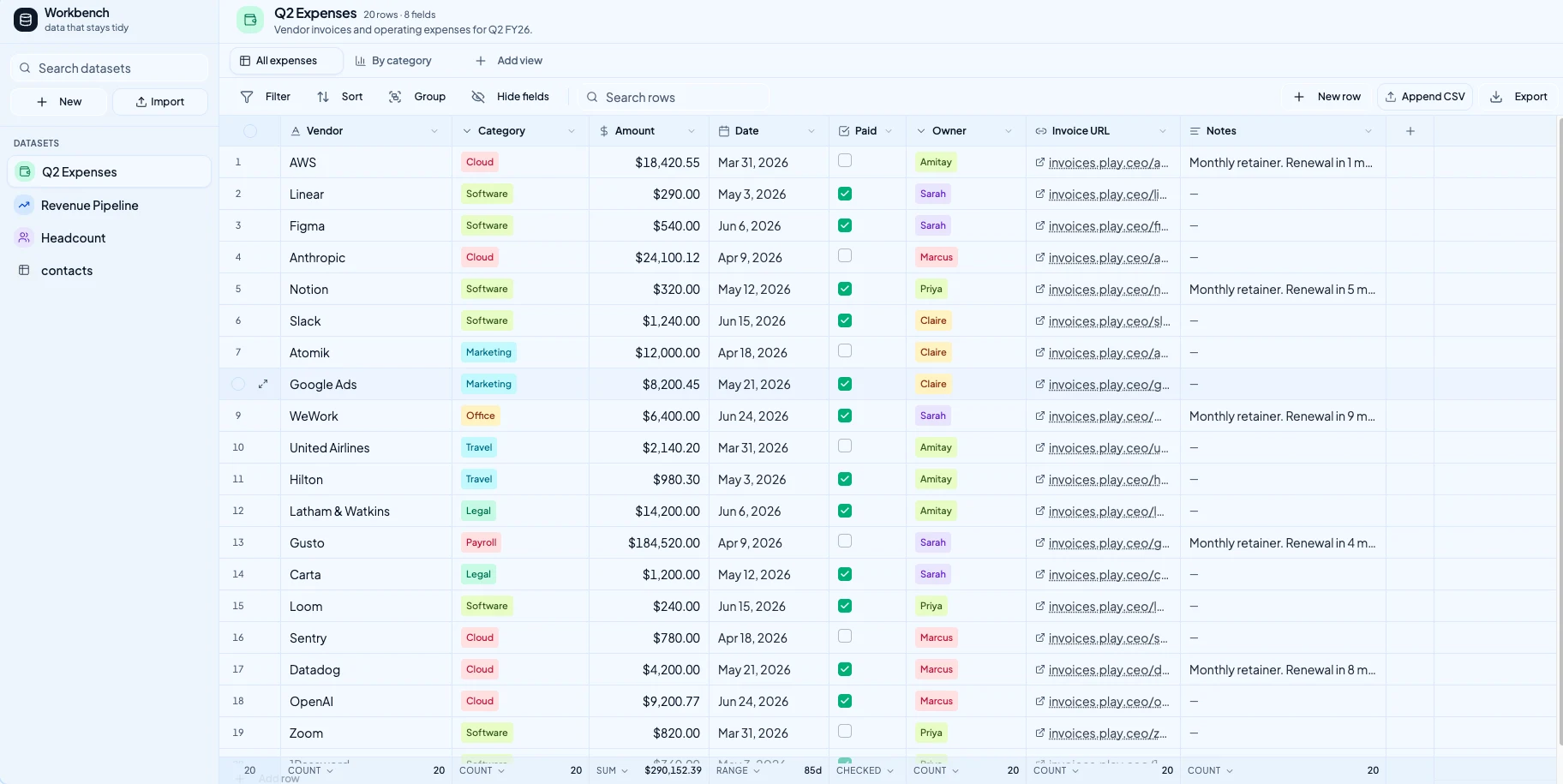Click the Invoice URL column link icon
This screenshot has height=784, width=1563.
coord(1041,131)
